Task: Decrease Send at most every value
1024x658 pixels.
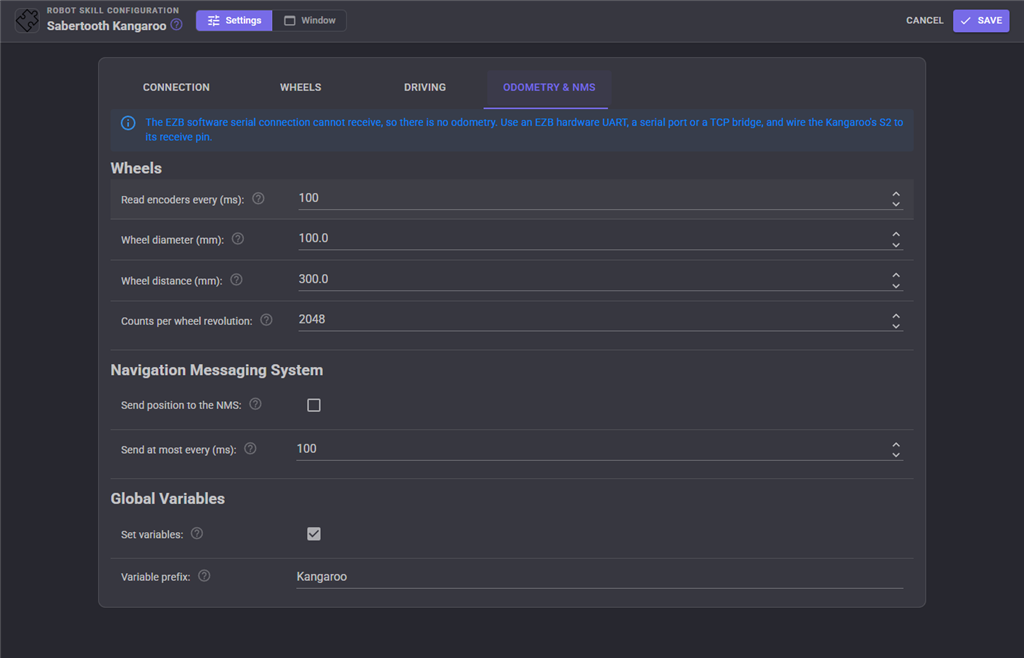Action: pyautogui.click(x=896, y=454)
